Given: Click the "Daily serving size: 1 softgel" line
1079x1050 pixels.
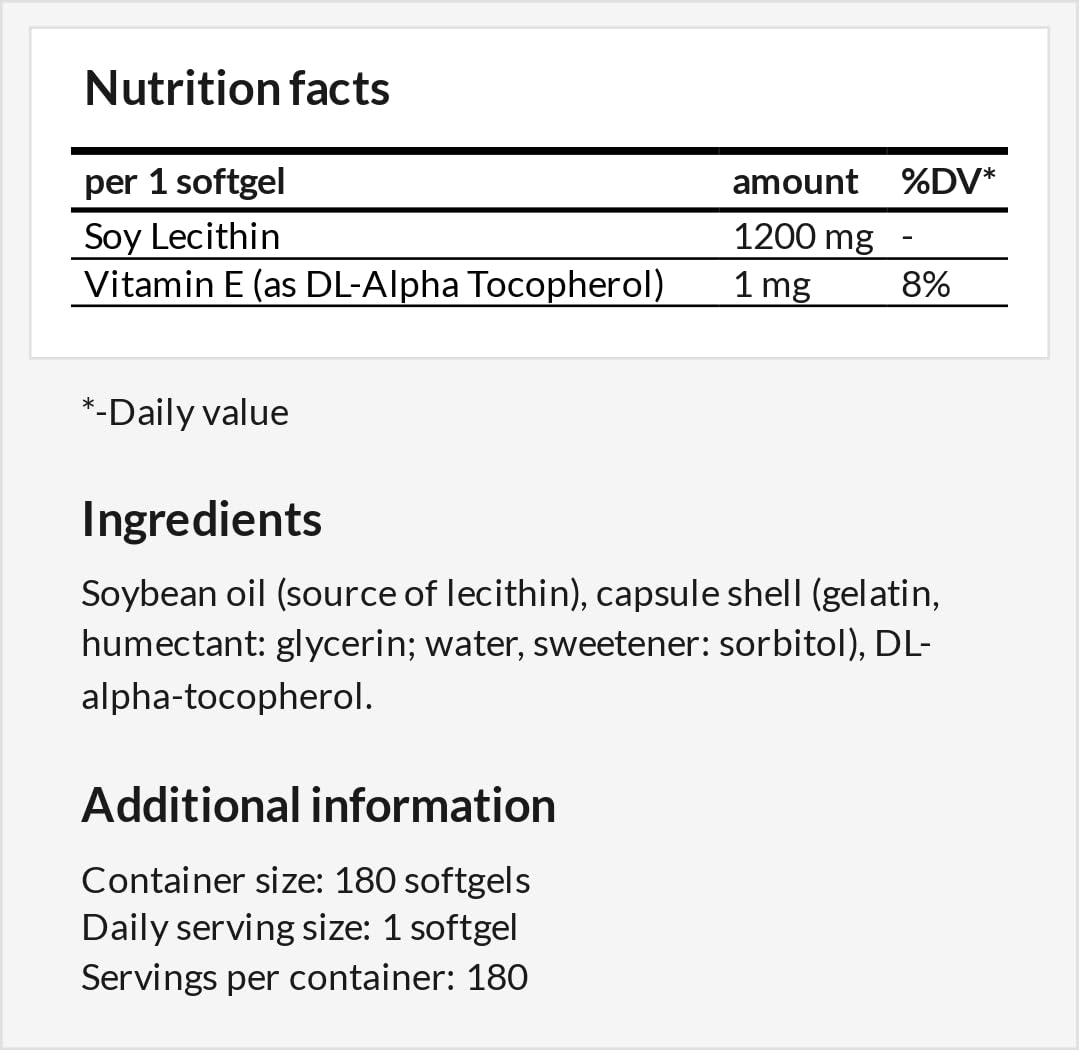Looking at the screenshot, I should (300, 928).
